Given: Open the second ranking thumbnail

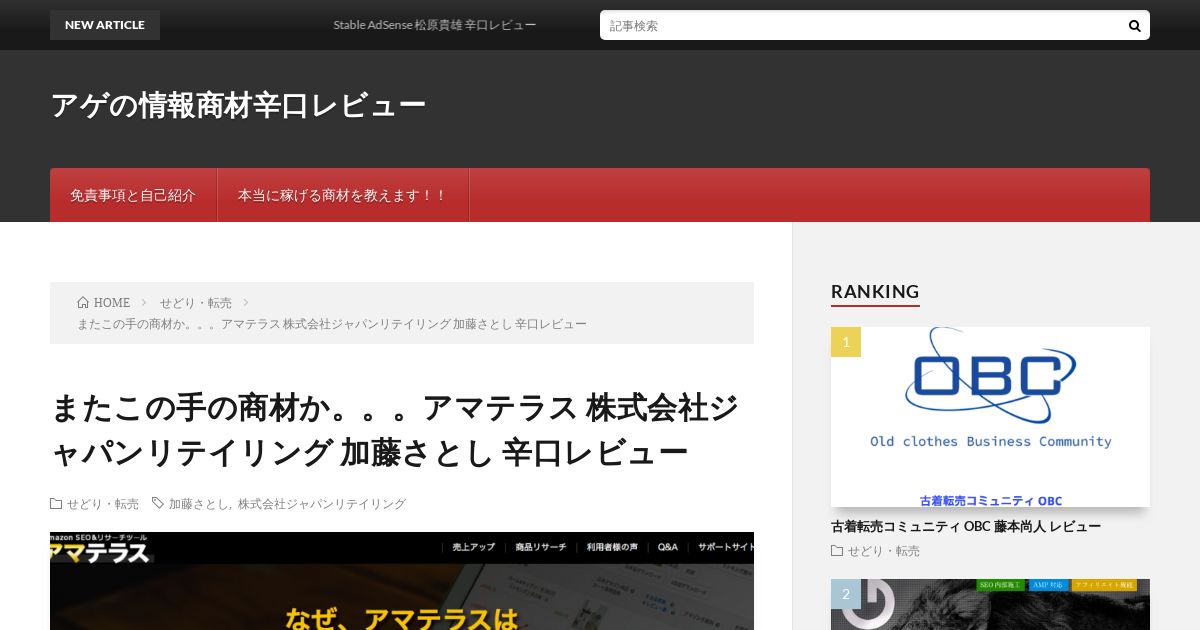Looking at the screenshot, I should (990, 604).
